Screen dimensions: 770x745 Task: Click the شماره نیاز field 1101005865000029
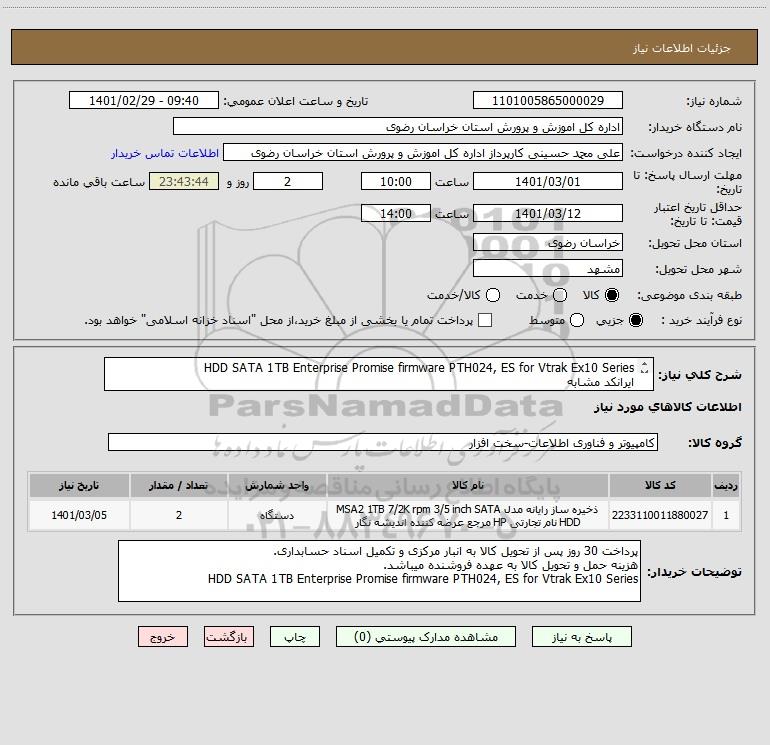click(548, 100)
